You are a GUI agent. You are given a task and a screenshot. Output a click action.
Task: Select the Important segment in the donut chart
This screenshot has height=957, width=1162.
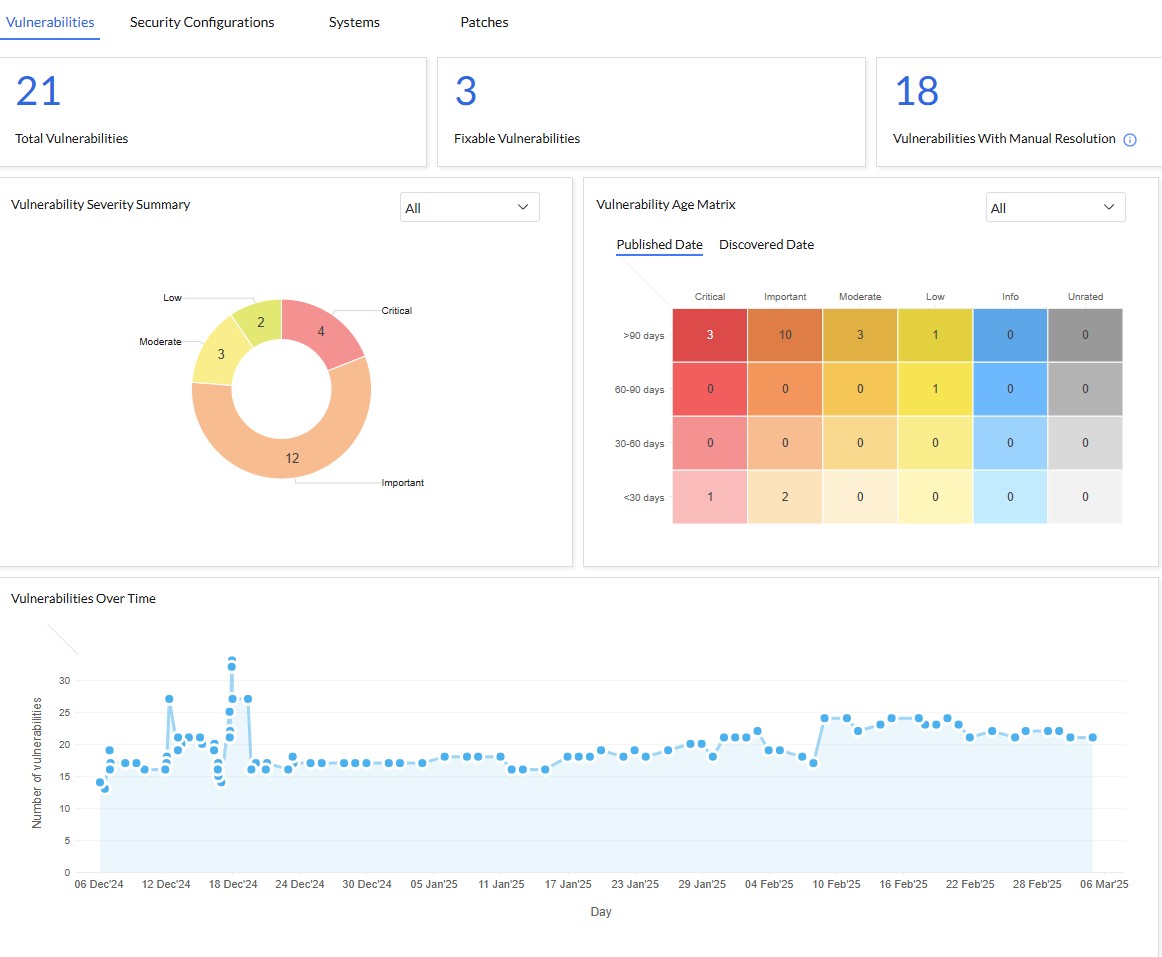point(292,457)
